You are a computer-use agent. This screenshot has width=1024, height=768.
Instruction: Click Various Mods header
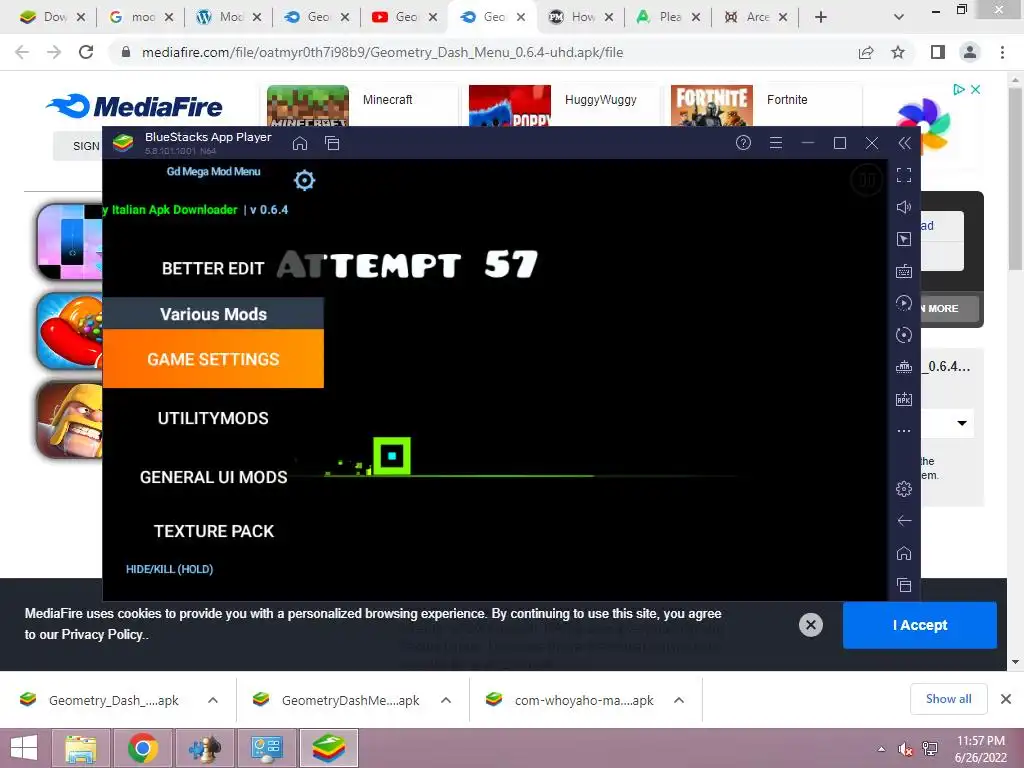coord(213,313)
